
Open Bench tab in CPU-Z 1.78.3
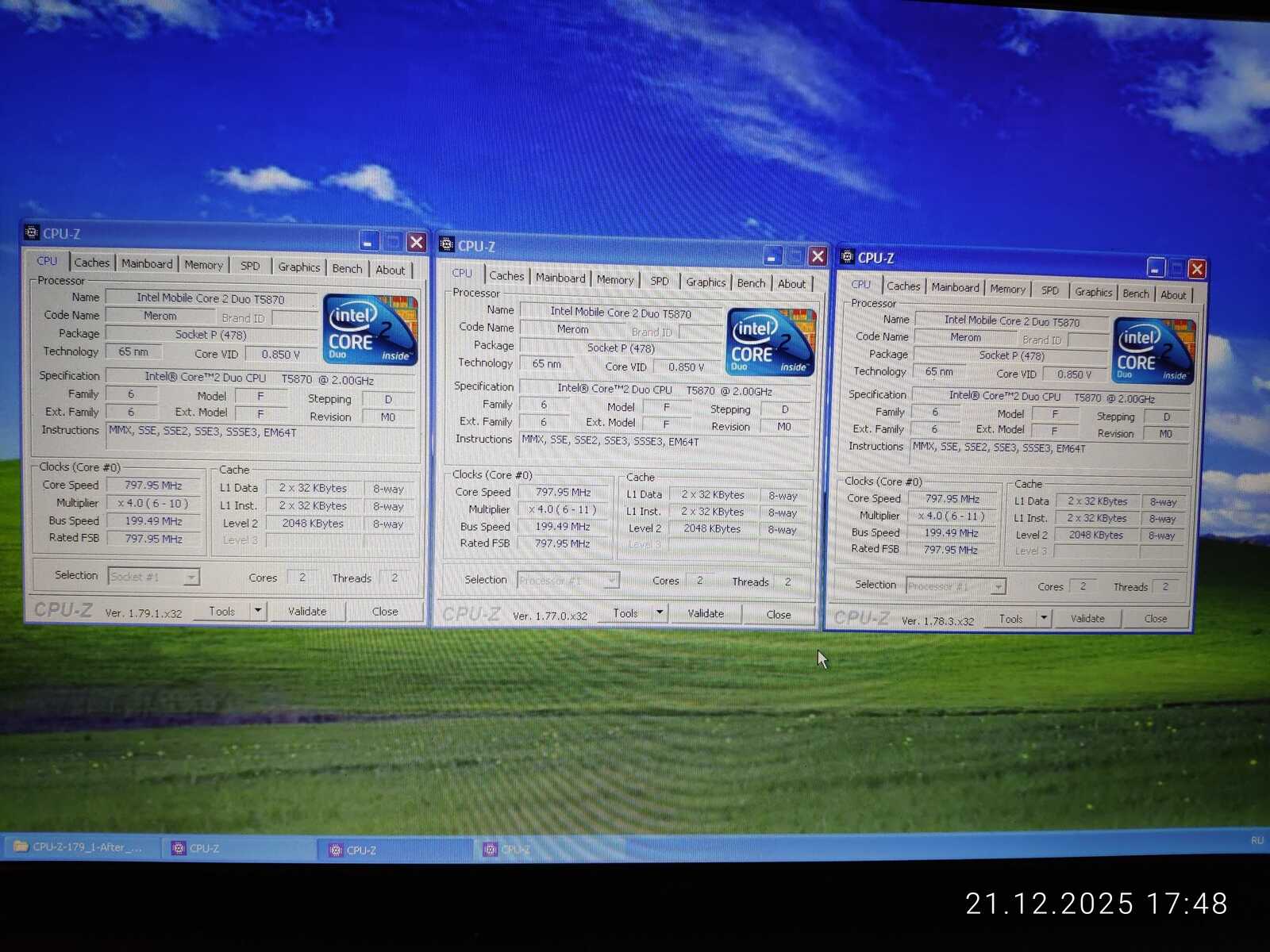click(x=1136, y=294)
